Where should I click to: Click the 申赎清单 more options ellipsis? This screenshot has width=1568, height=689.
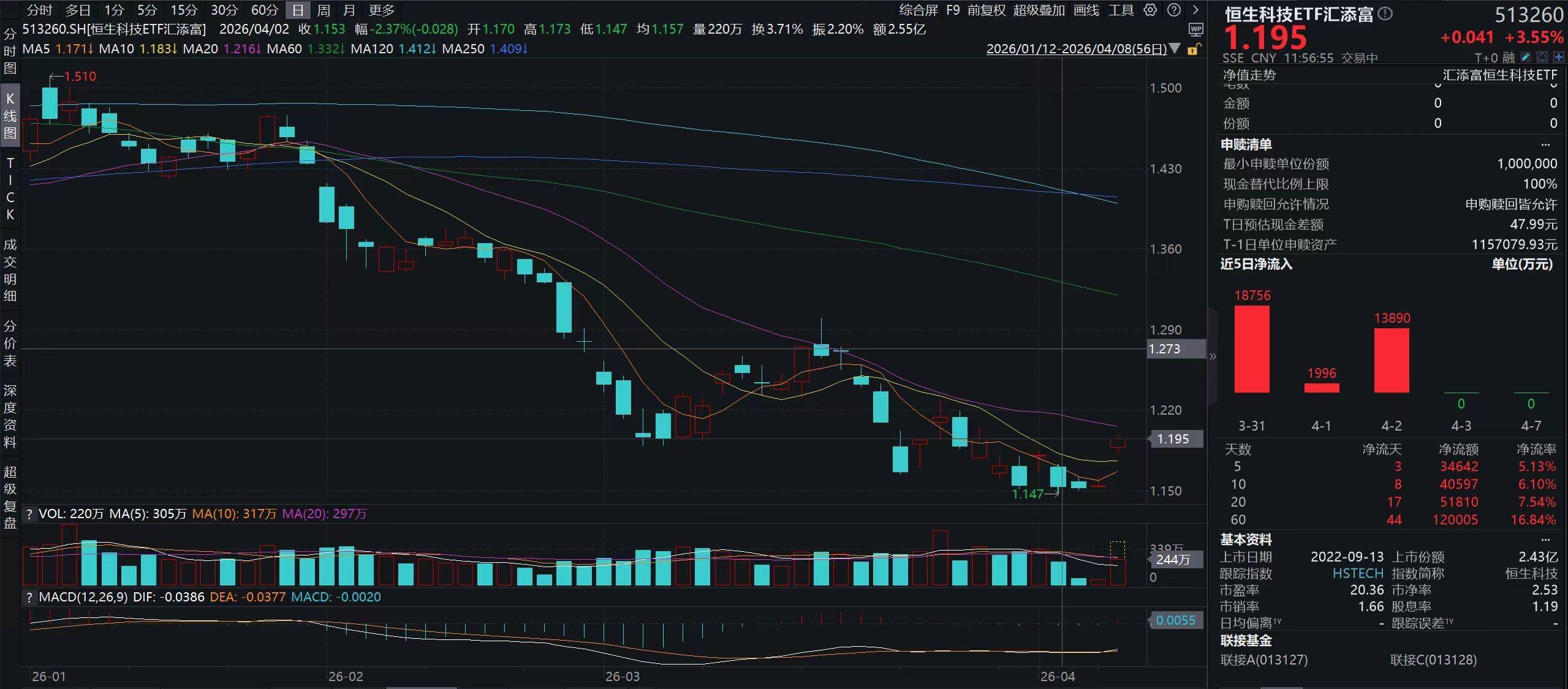[1545, 145]
